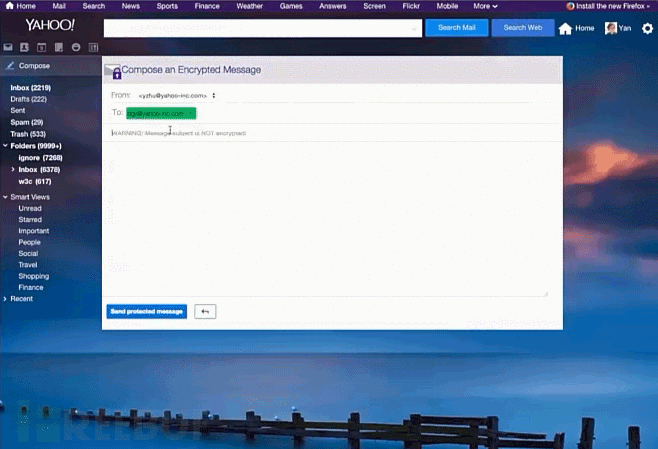658x449 pixels.
Task: Open the More menu in top bar
Action: click(485, 6)
